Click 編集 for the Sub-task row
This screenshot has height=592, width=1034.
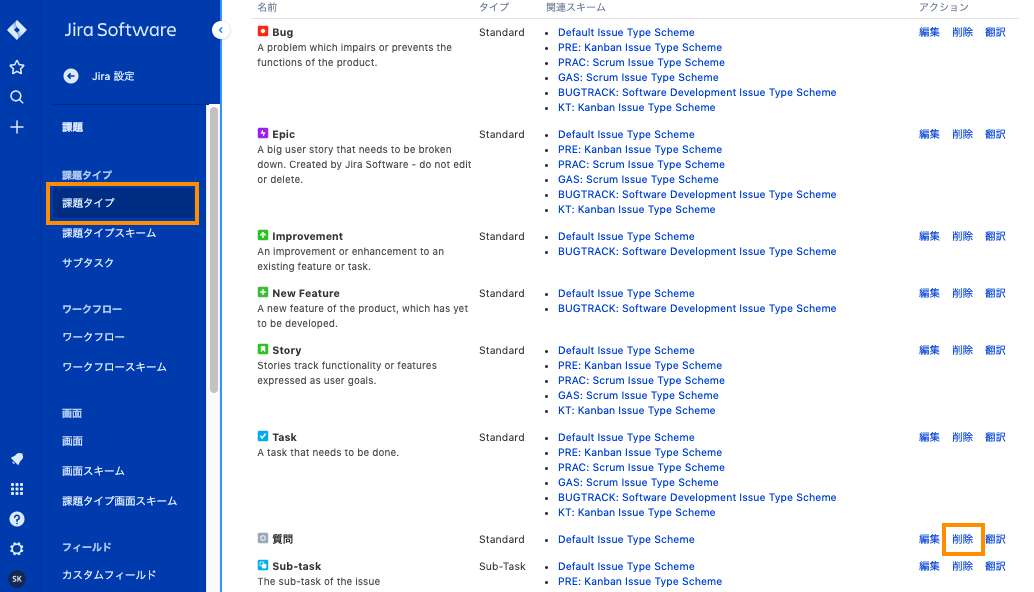pos(929,566)
